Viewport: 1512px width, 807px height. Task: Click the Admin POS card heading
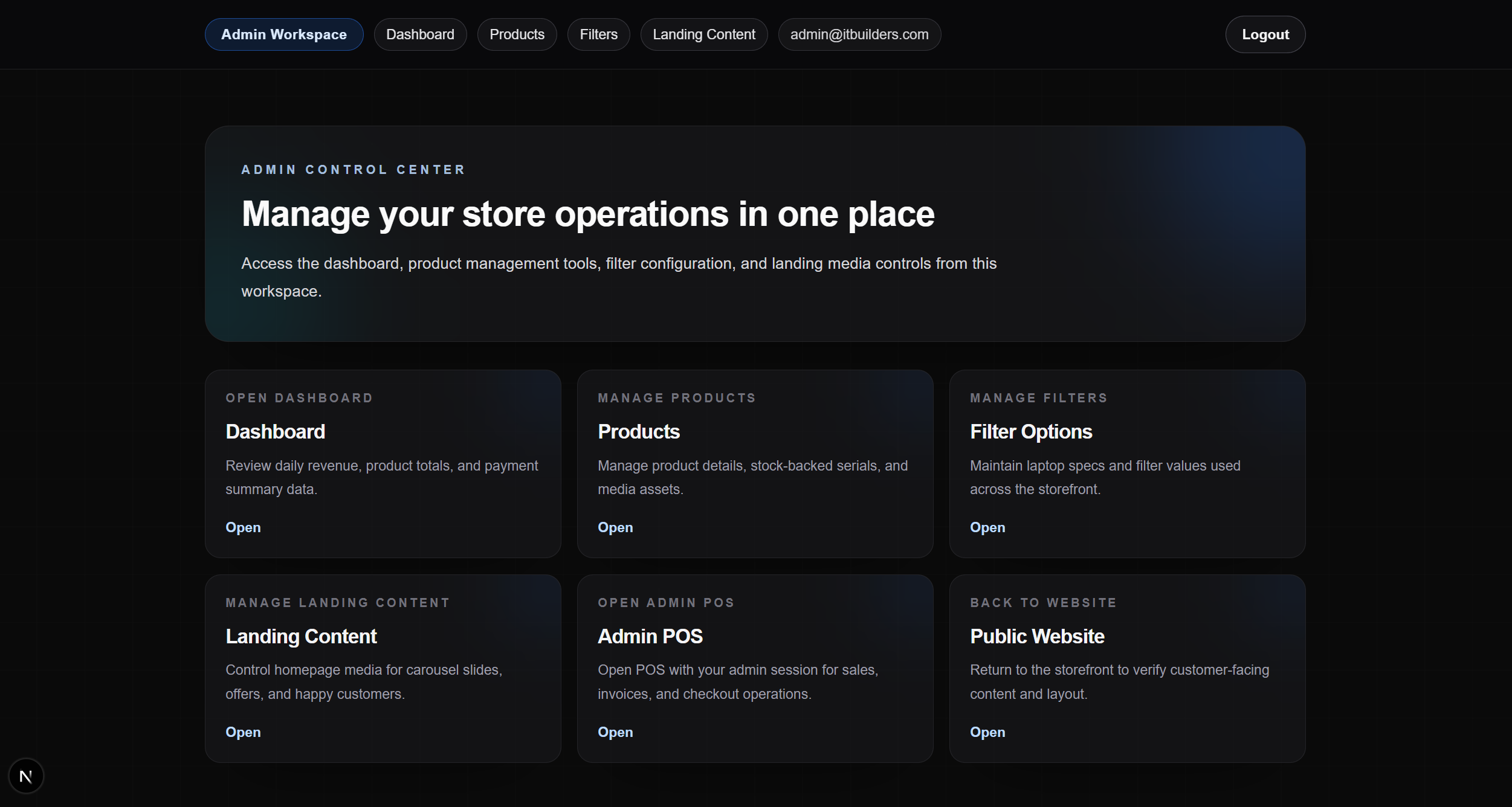(650, 637)
